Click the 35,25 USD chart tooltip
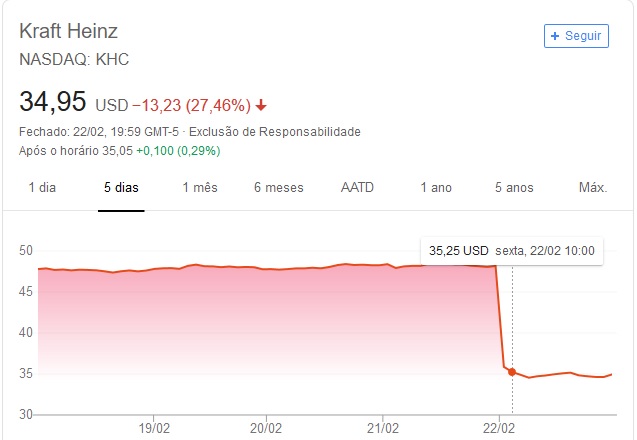 [x=512, y=250]
